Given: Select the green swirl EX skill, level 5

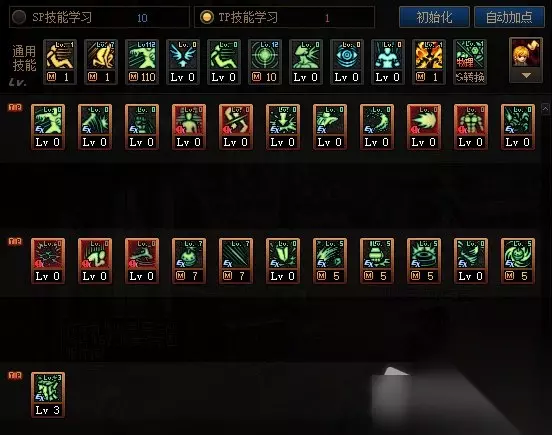Looking at the screenshot, I should 518,261.
